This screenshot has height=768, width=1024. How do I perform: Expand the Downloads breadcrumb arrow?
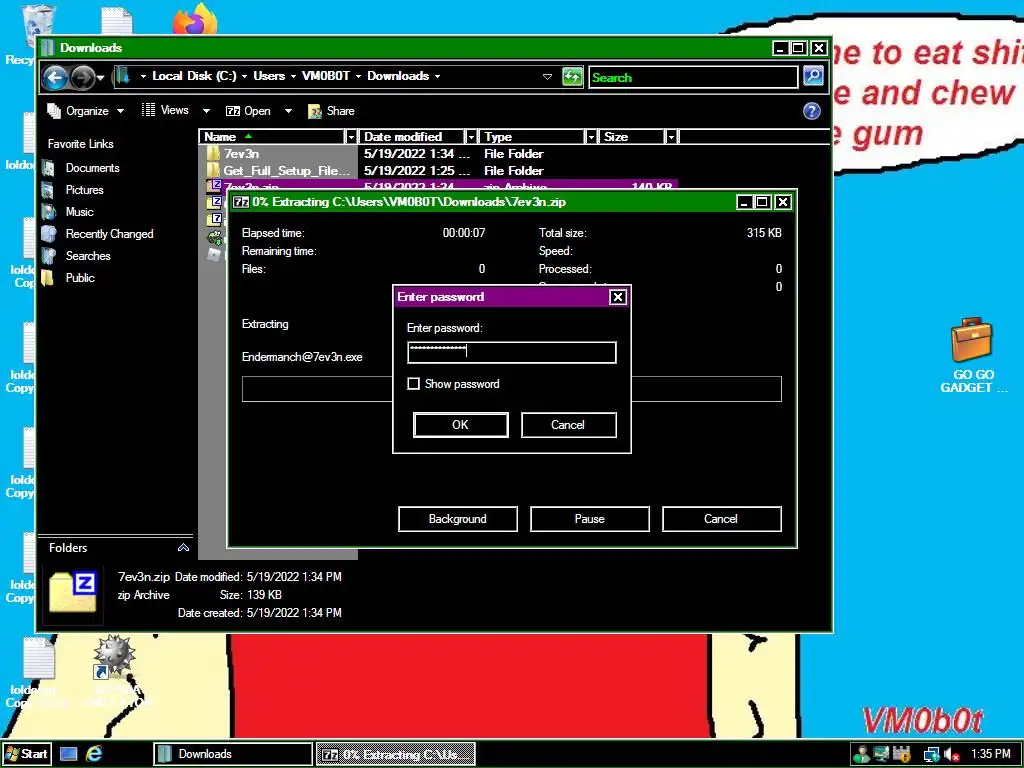click(438, 76)
